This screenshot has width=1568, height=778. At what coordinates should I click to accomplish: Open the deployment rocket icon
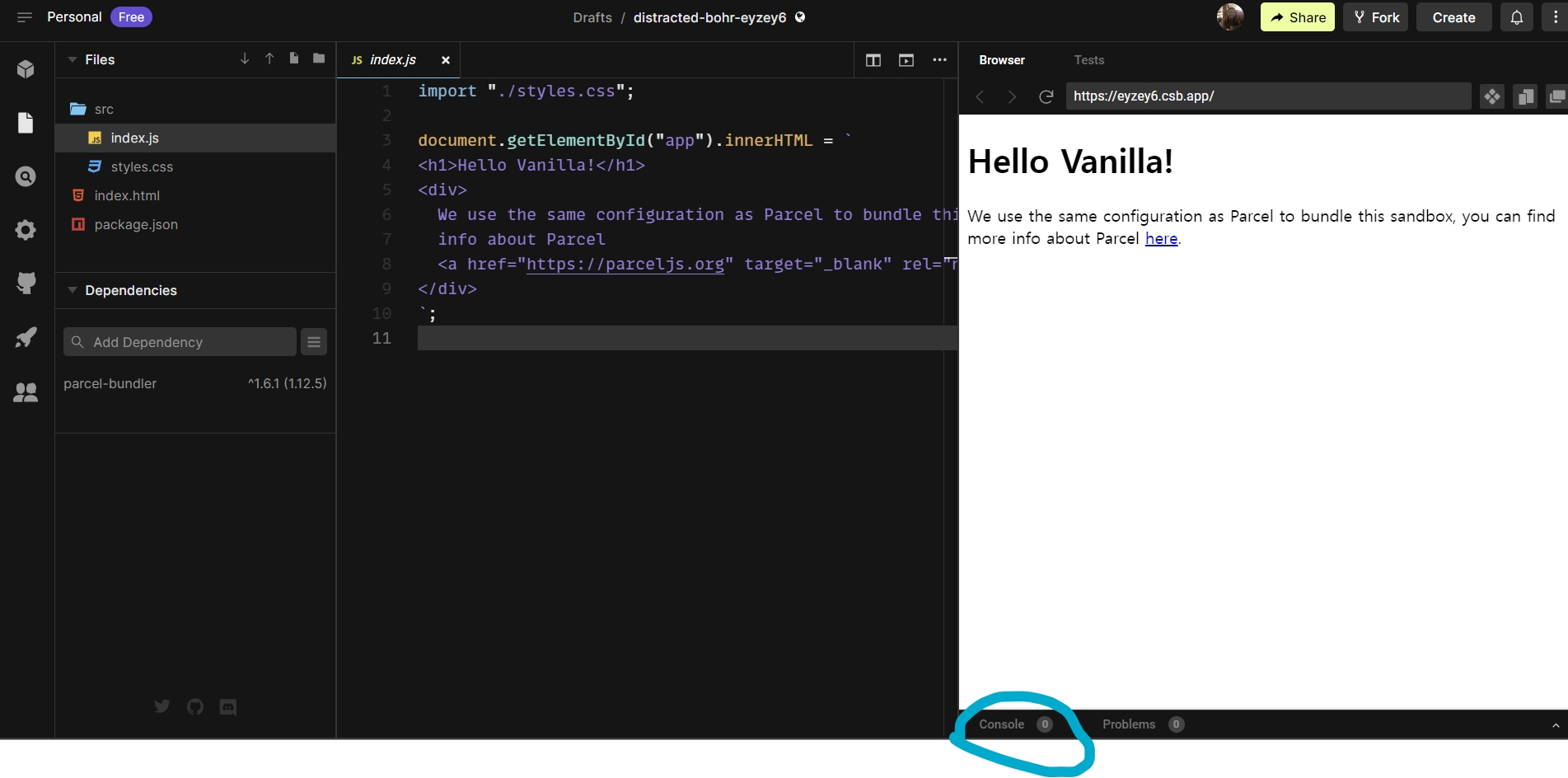[x=26, y=337]
